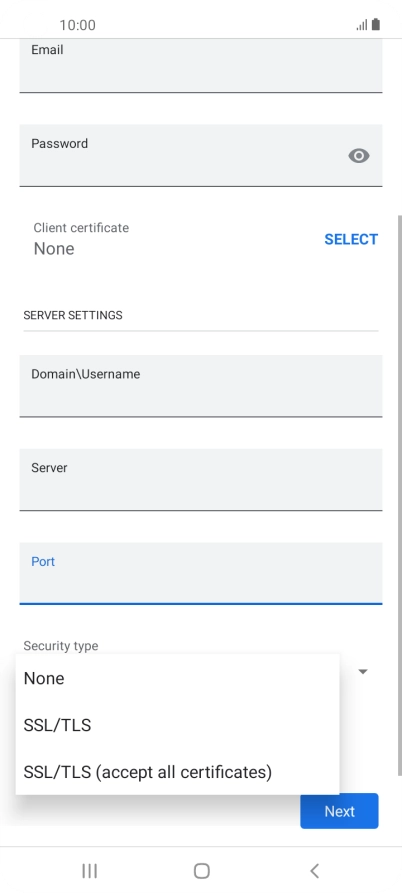Tap the home navigation icon
Viewport: 402px width, 893px height.
coord(202,871)
